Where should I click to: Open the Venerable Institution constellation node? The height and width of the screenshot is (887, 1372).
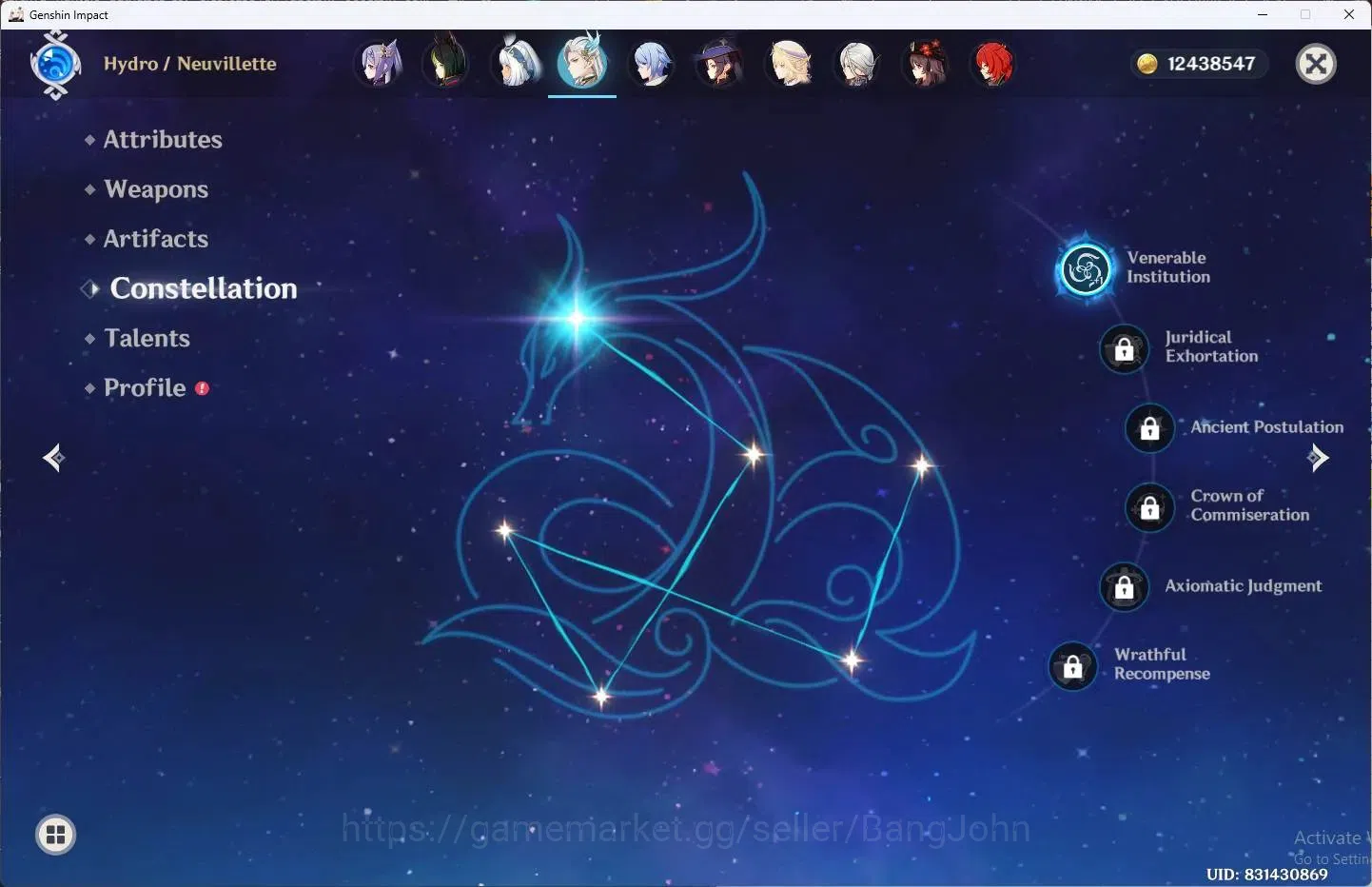(x=1086, y=269)
